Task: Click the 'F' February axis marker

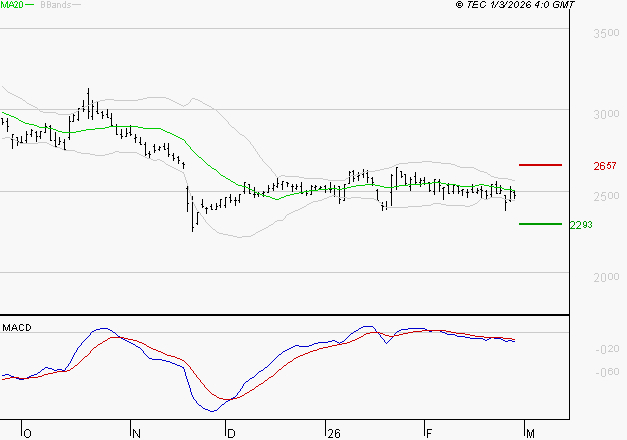Action: tap(427, 433)
